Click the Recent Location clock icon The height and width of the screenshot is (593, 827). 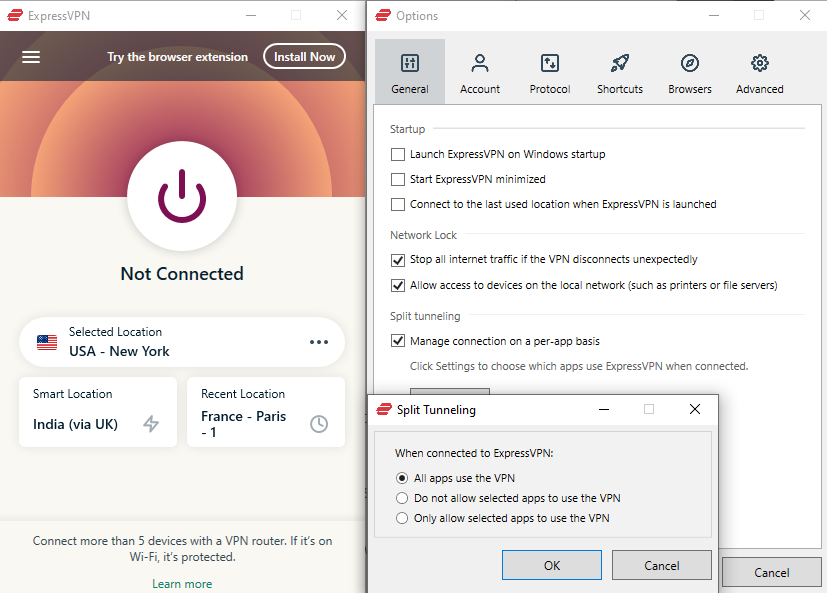318,424
